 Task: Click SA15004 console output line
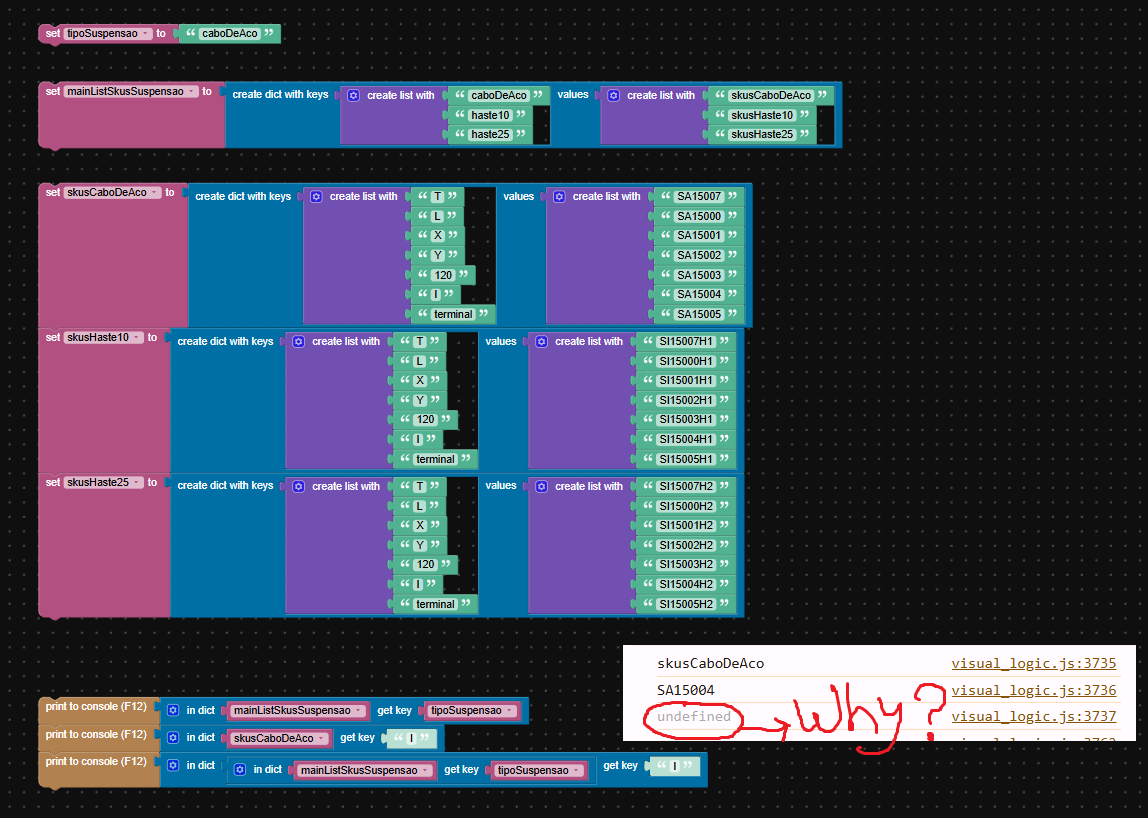click(x=685, y=690)
